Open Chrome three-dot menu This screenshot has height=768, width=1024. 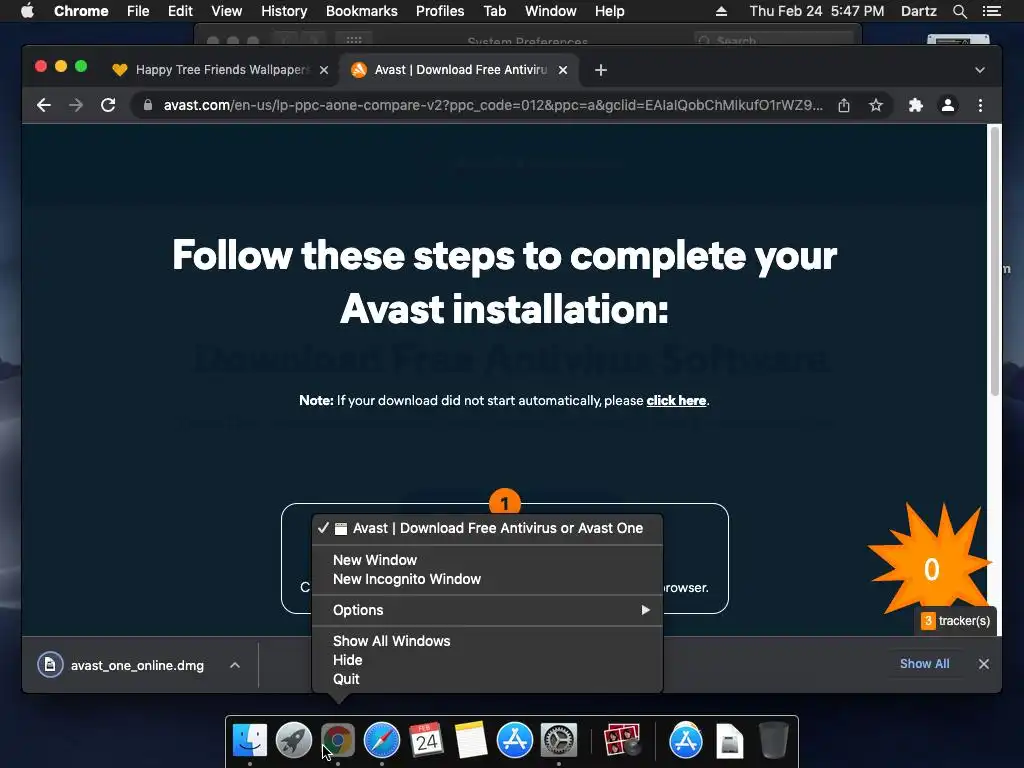980,105
